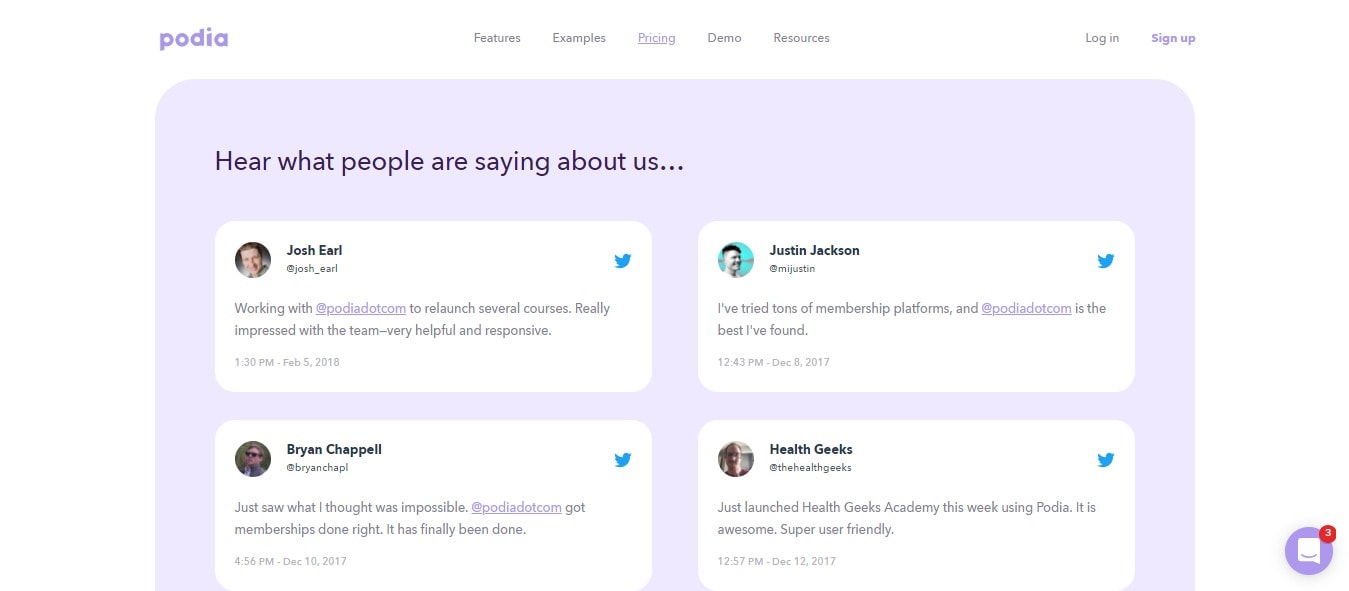Go to the Examples page
Viewport: 1349px width, 591px height.
(x=579, y=38)
